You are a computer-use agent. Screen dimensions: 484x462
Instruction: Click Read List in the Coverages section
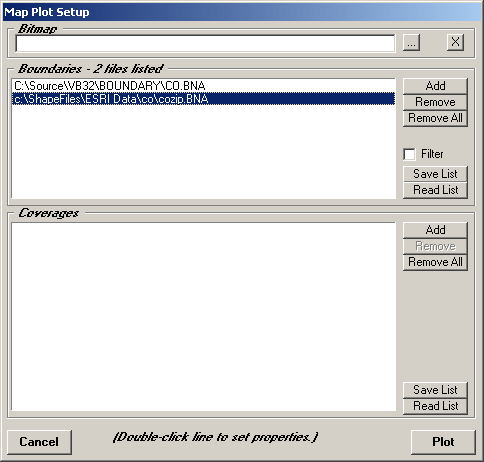click(435, 406)
